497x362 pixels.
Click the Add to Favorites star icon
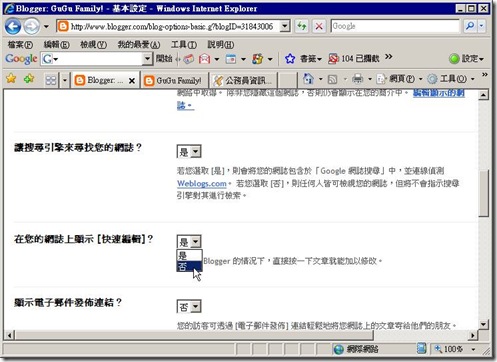click(x=29, y=79)
